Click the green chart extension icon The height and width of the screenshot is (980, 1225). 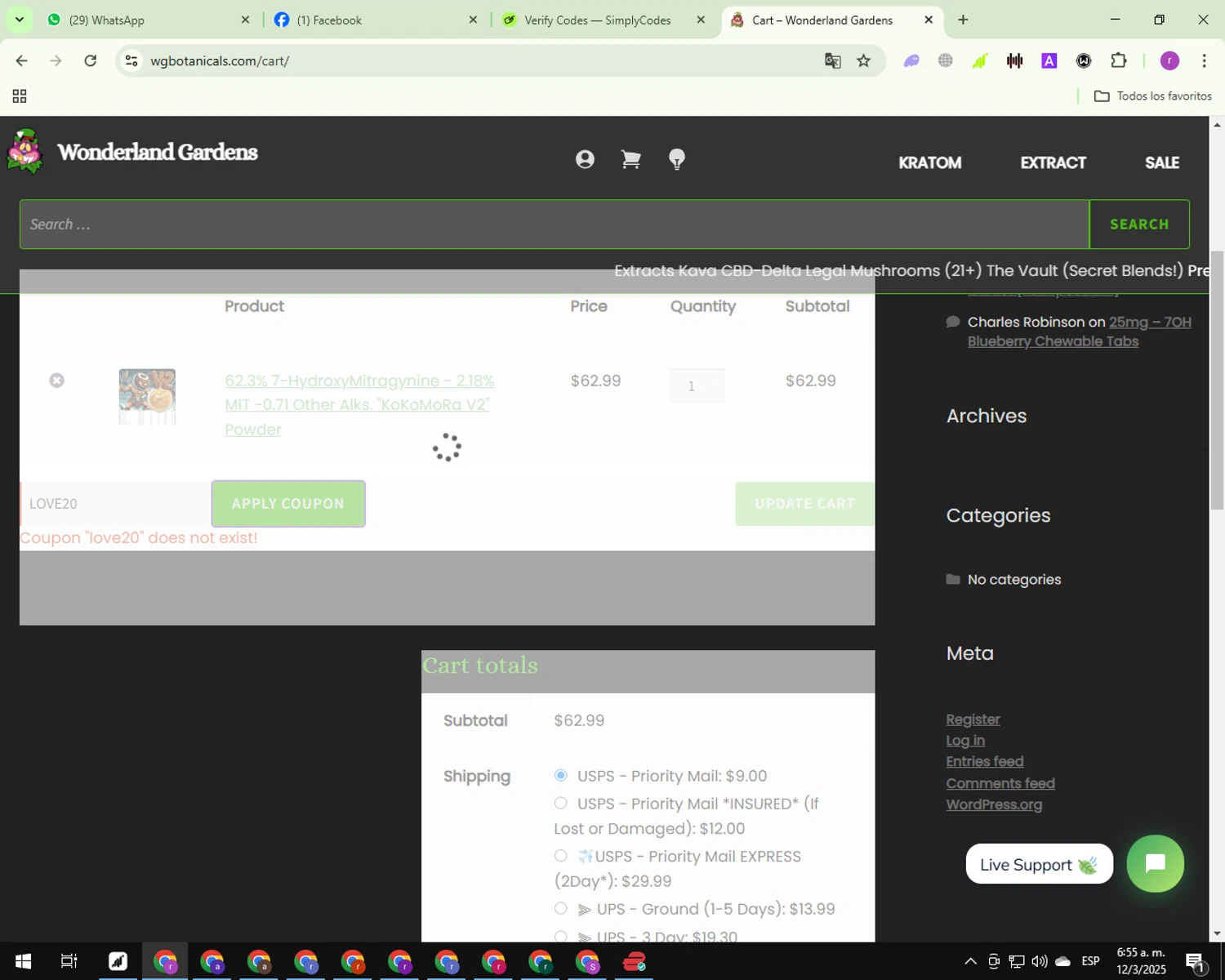[980, 60]
